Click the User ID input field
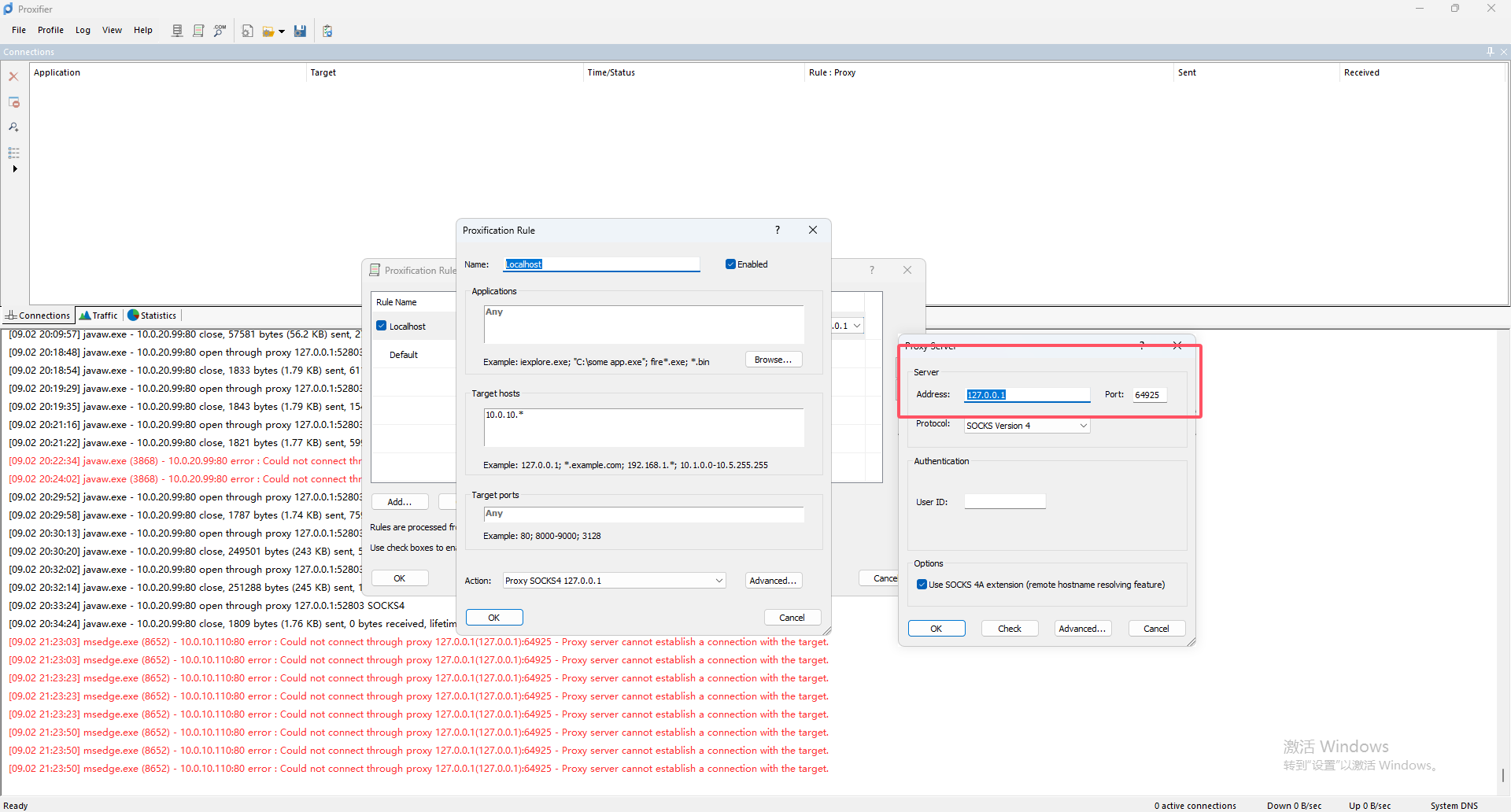Screen dimensions: 1511x812 tap(1005, 502)
